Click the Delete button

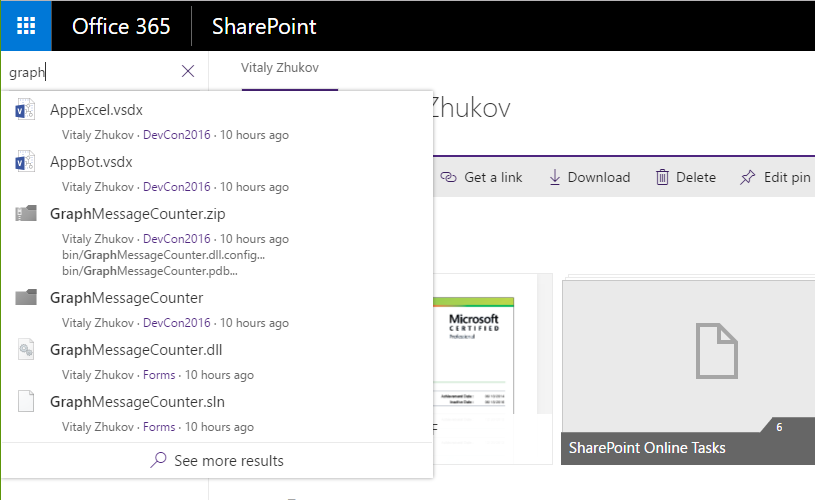(686, 177)
